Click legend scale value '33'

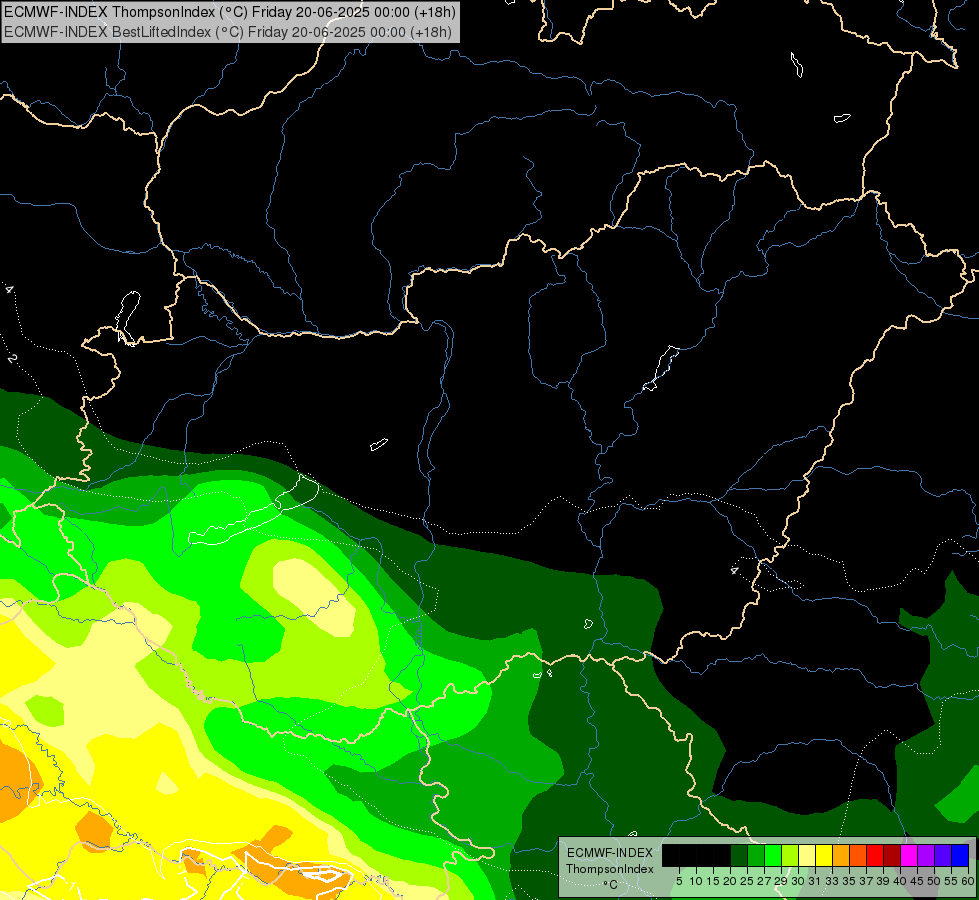[x=832, y=881]
